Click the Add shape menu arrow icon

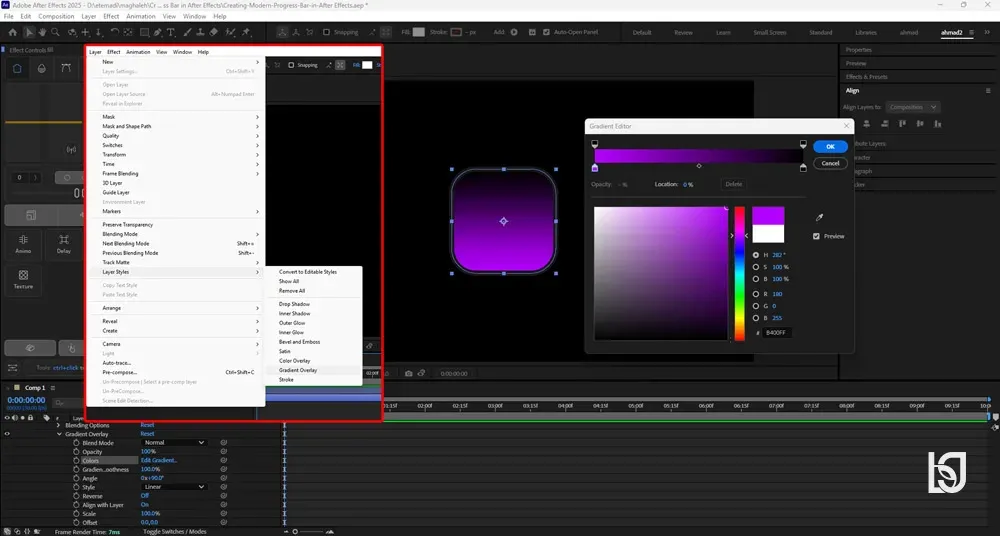[514, 32]
